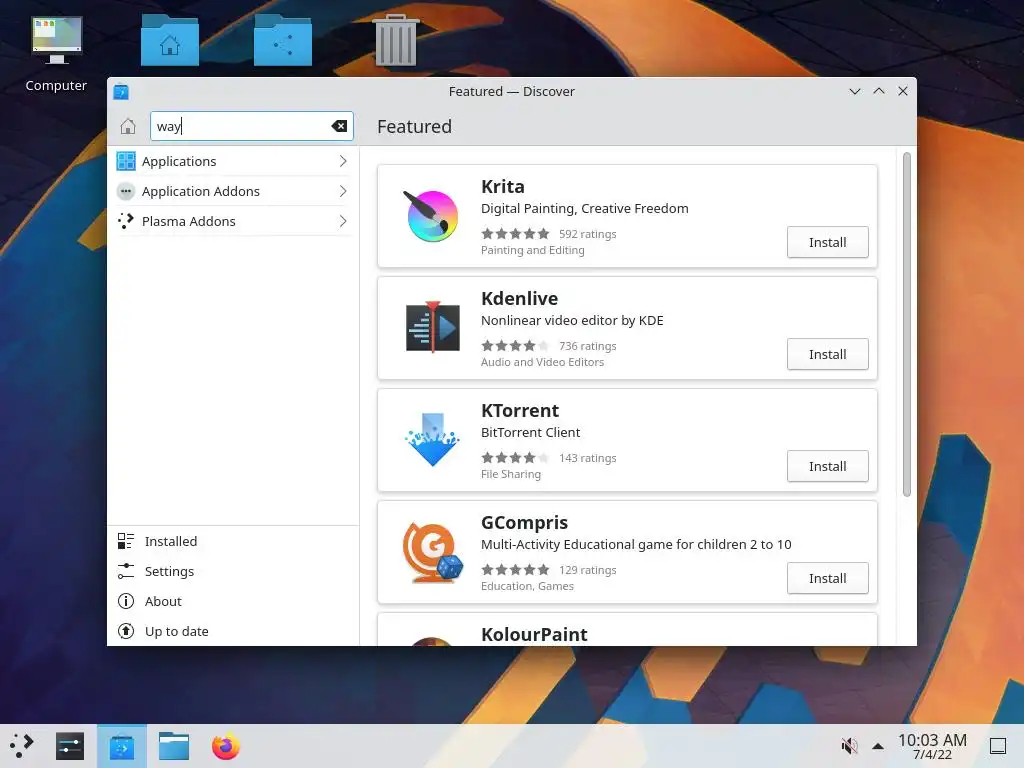Click the KTorrent app icon
The image size is (1024, 768).
pos(432,440)
